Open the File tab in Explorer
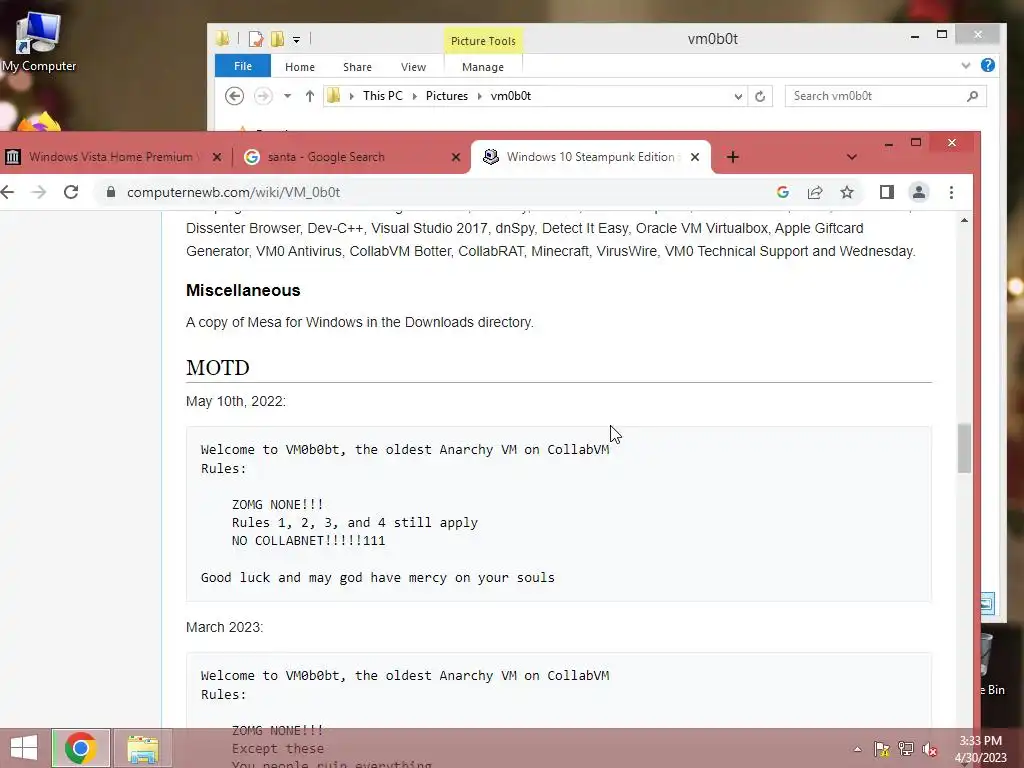The height and width of the screenshot is (768, 1024). coord(243,66)
